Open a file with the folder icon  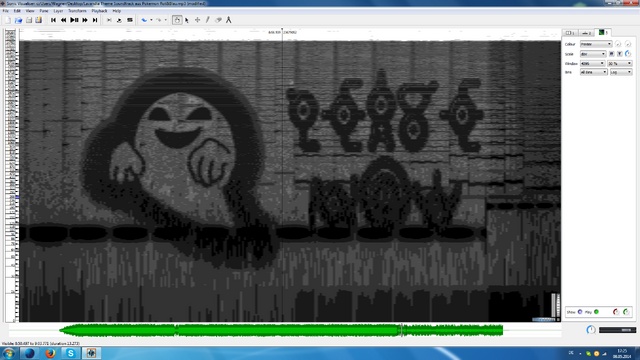(x=18, y=20)
